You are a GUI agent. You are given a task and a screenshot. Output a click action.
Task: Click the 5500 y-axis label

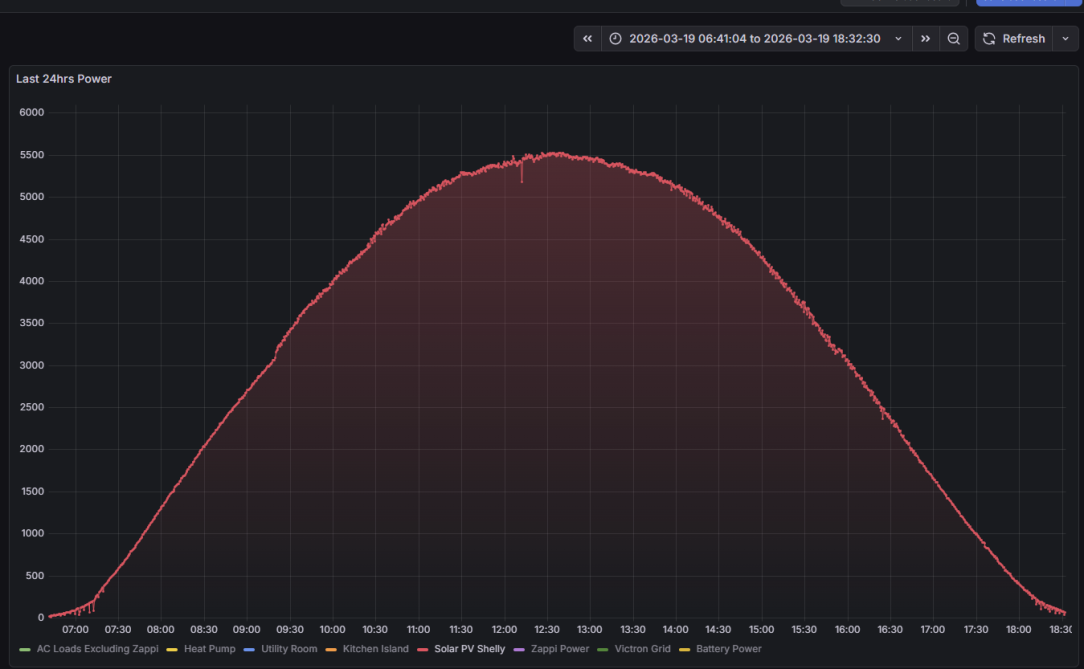point(32,155)
